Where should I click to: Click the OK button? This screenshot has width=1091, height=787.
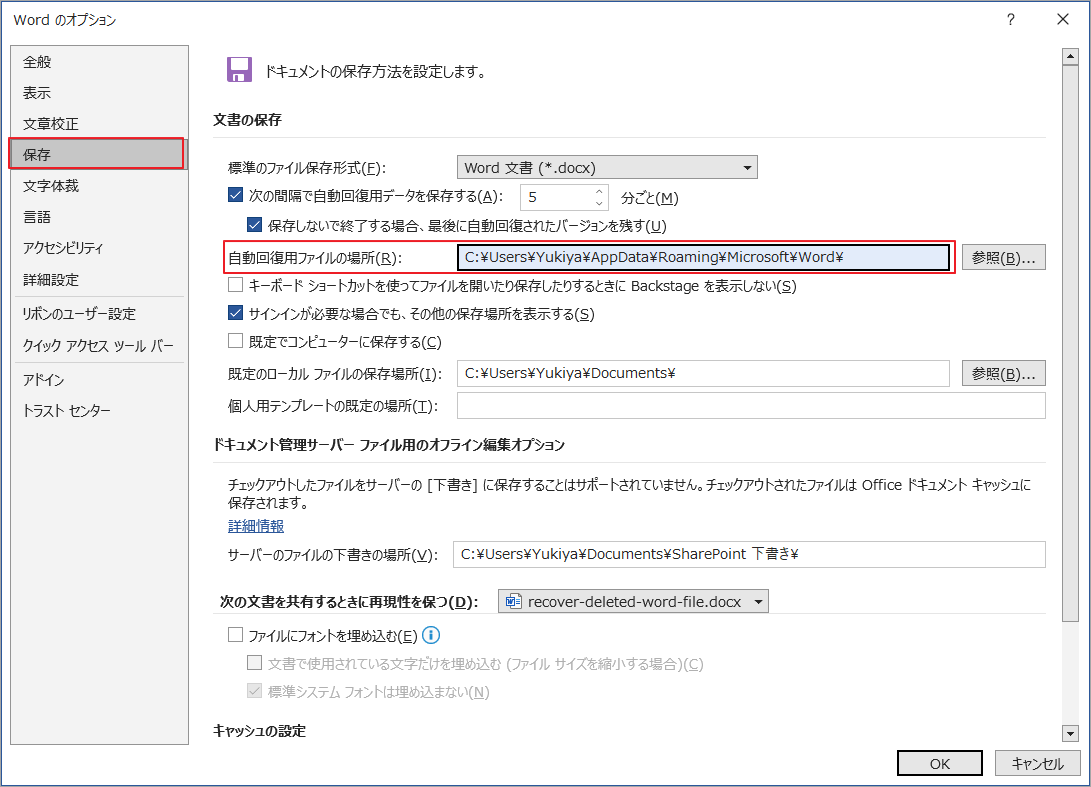click(939, 763)
